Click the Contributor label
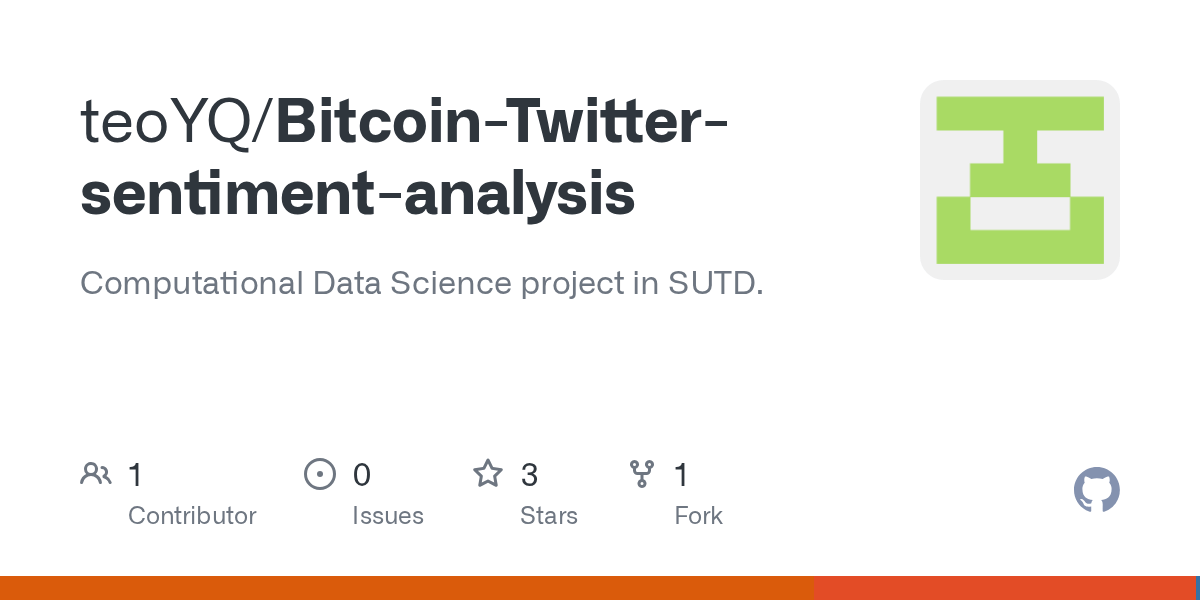1200x600 pixels. click(192, 516)
